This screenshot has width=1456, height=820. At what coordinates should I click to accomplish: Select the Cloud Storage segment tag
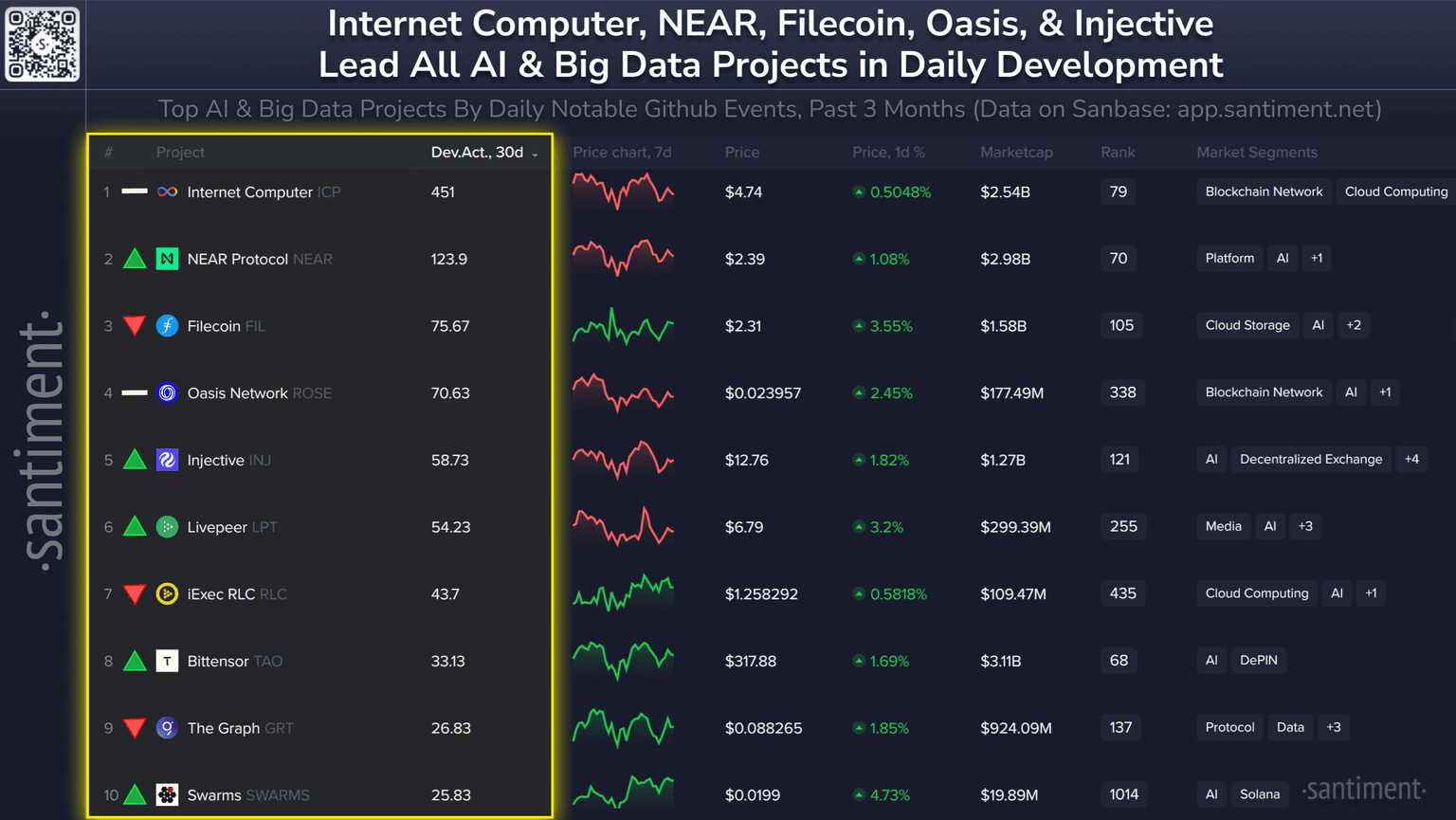point(1247,325)
